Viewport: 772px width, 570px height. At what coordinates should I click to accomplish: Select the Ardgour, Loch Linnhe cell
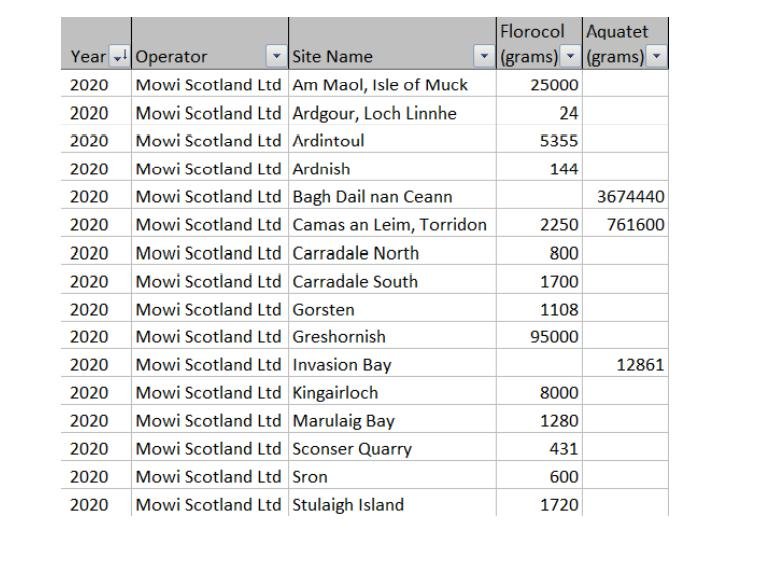coord(374,113)
